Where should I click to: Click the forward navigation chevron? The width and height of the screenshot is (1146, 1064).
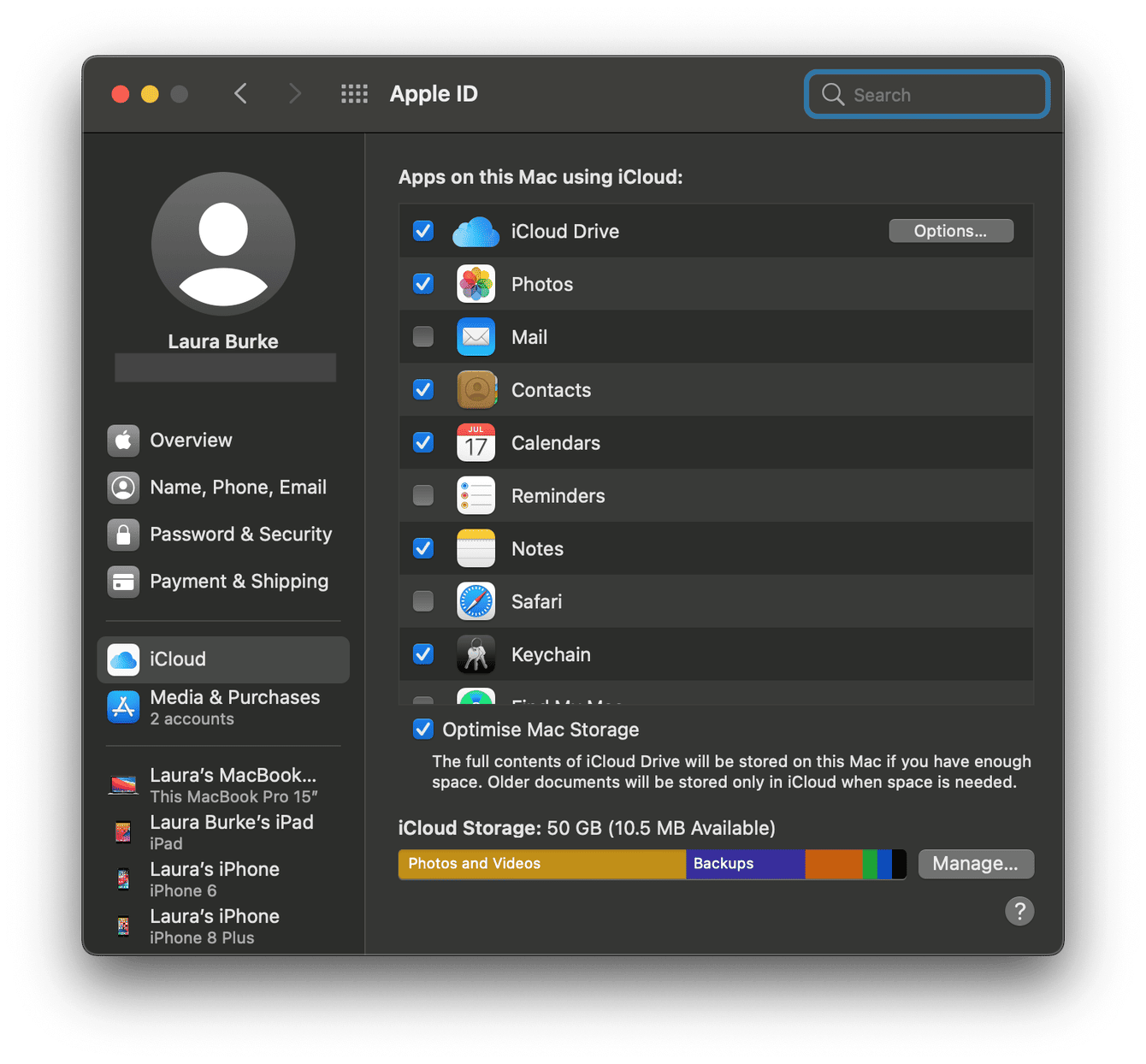coord(295,94)
